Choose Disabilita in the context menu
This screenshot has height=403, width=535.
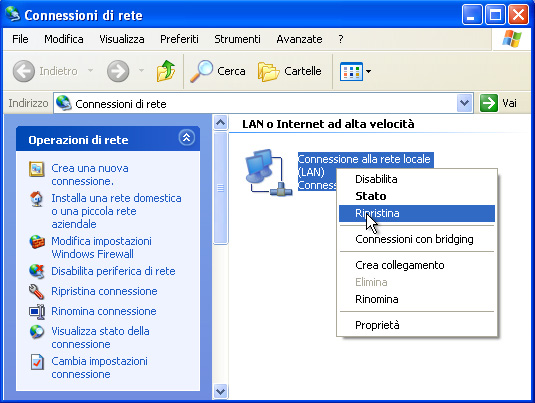coord(417,179)
